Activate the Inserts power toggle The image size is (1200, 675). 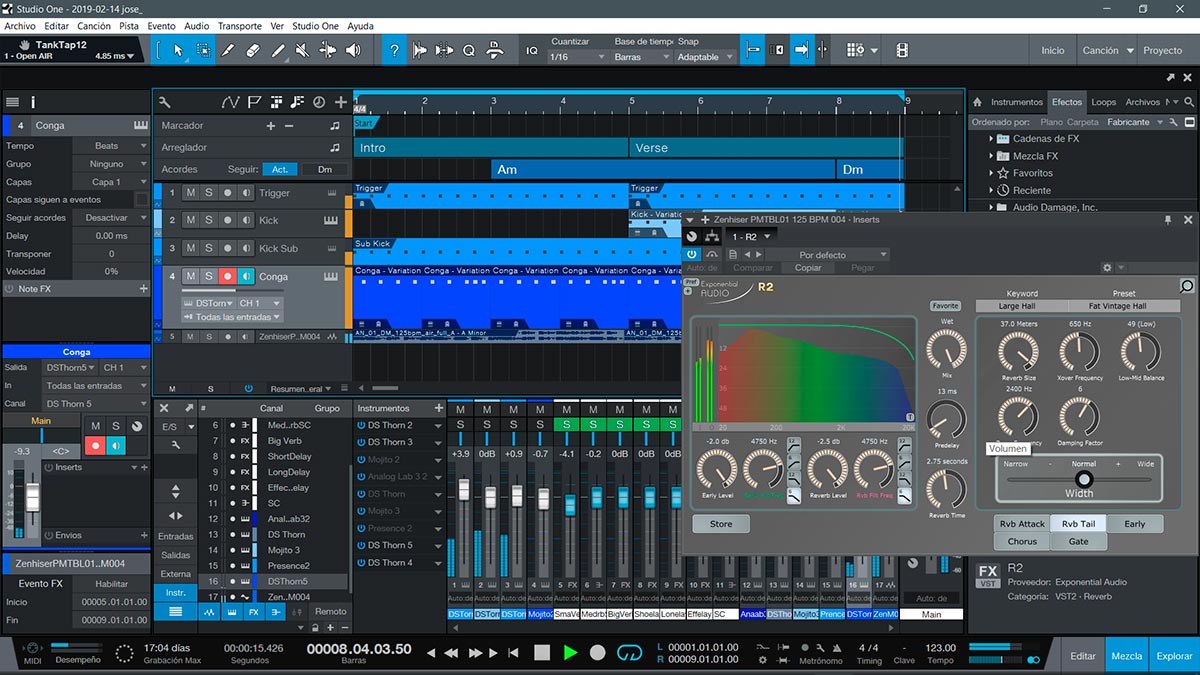(47, 467)
